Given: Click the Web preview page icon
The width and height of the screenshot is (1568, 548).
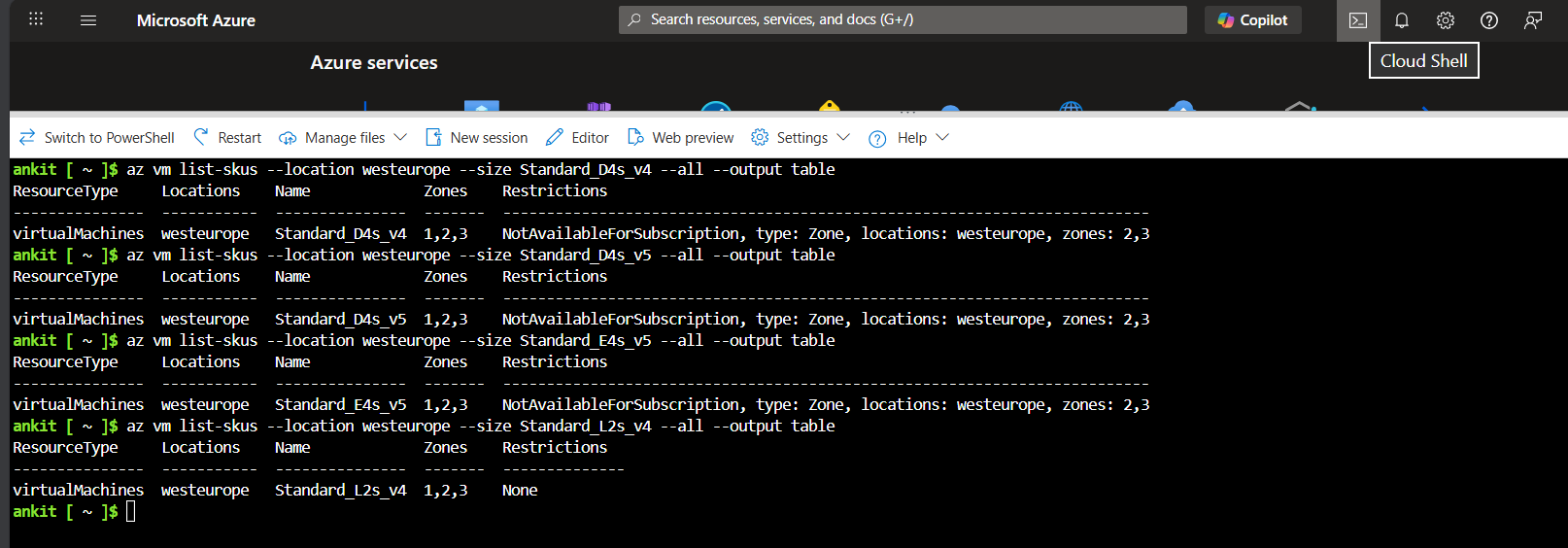Looking at the screenshot, I should pyautogui.click(x=635, y=137).
